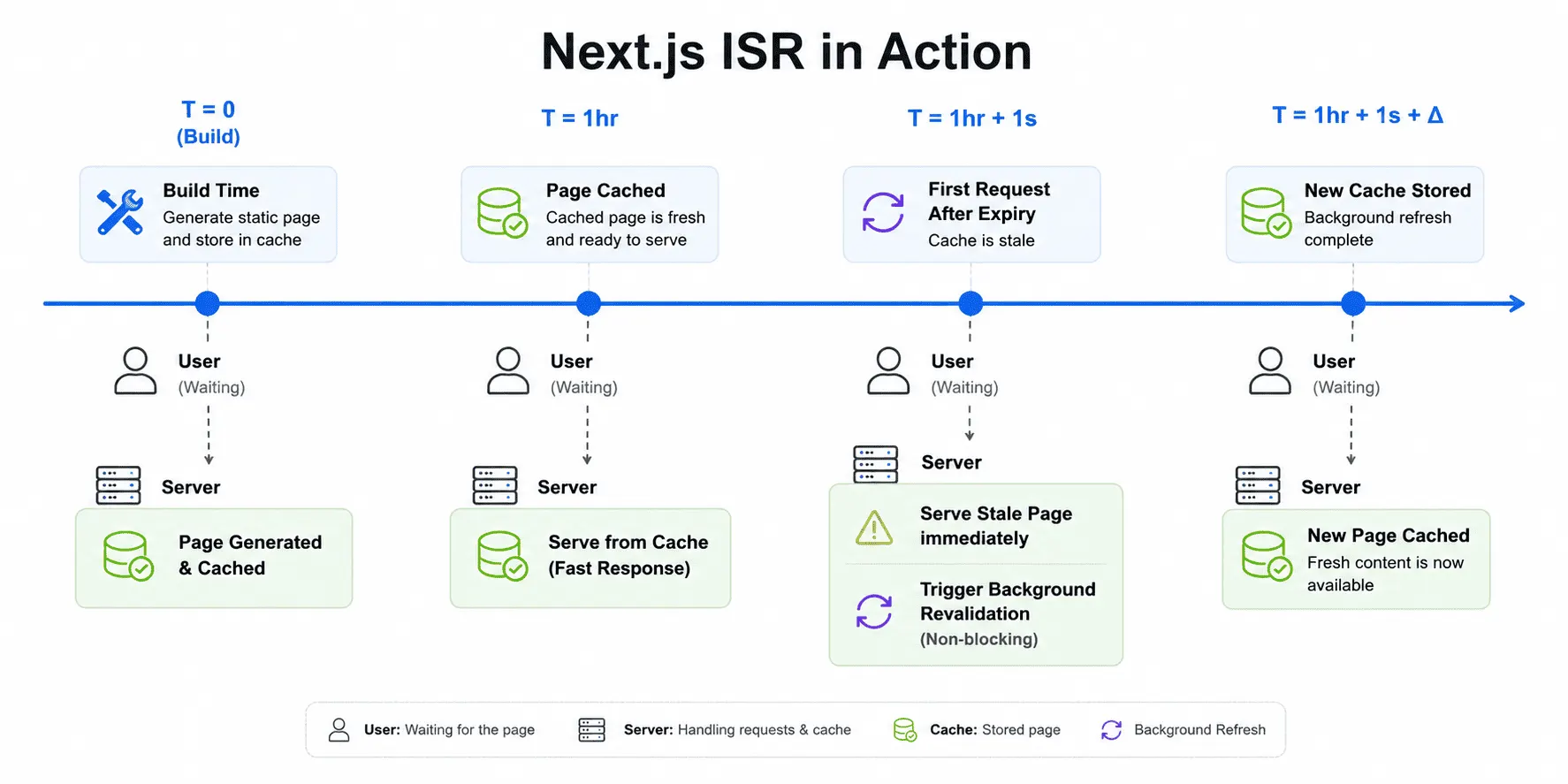
Task: Click the 'User' label under T = 0
Action: 199,362
